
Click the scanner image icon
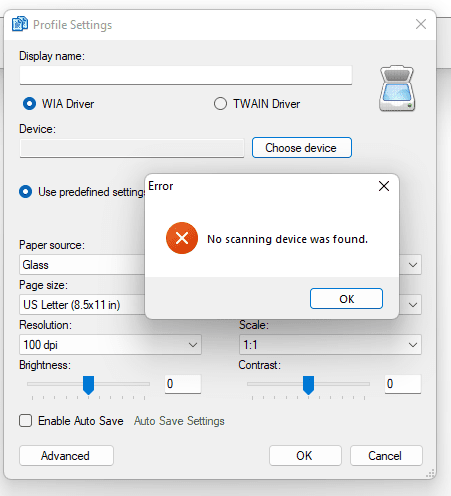pyautogui.click(x=397, y=88)
